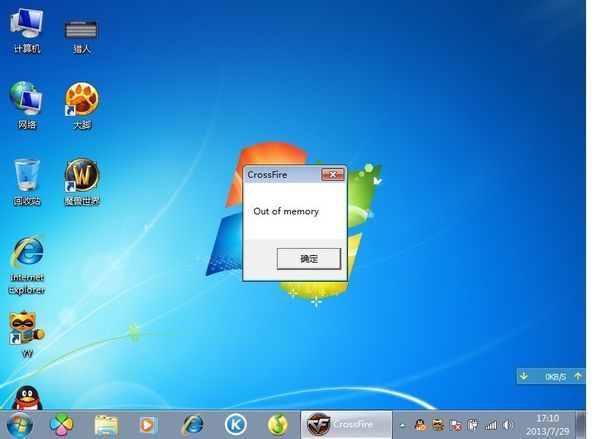Select the 大脚 paw icon
Viewport: 600px width, 439px height.
click(x=82, y=105)
